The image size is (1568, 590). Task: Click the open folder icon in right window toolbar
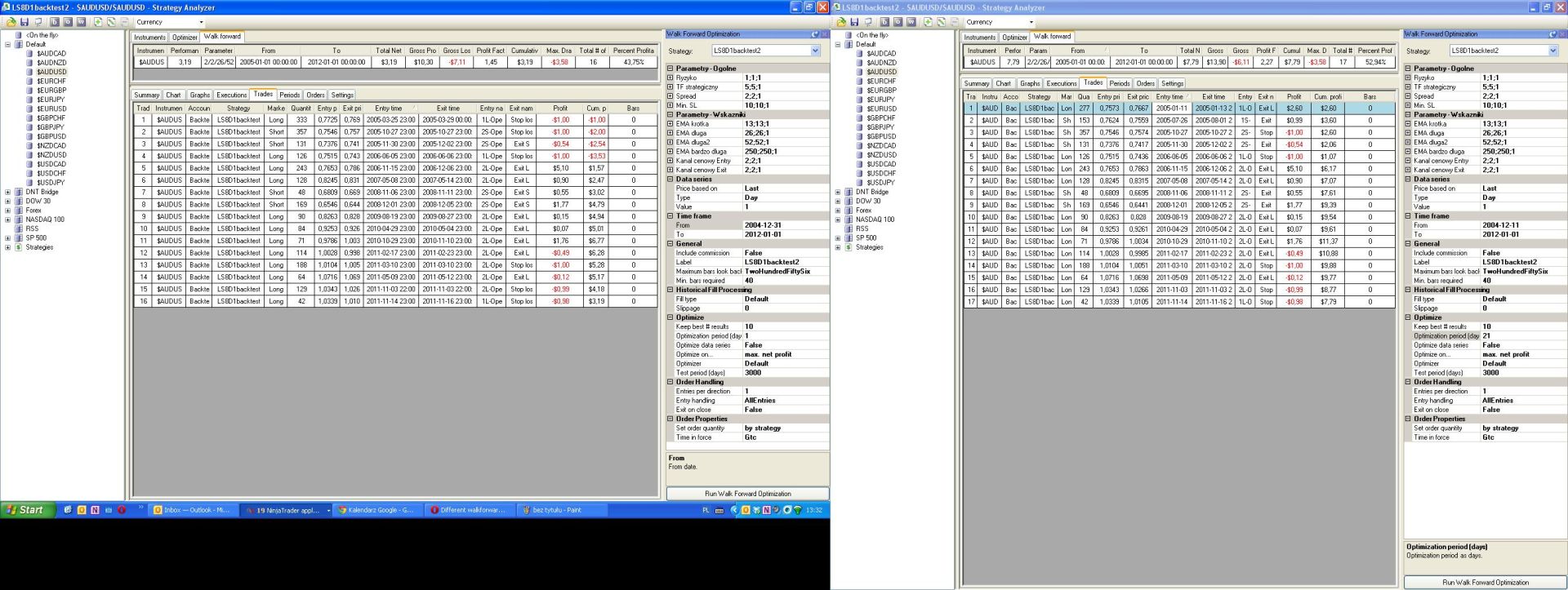[x=841, y=22]
